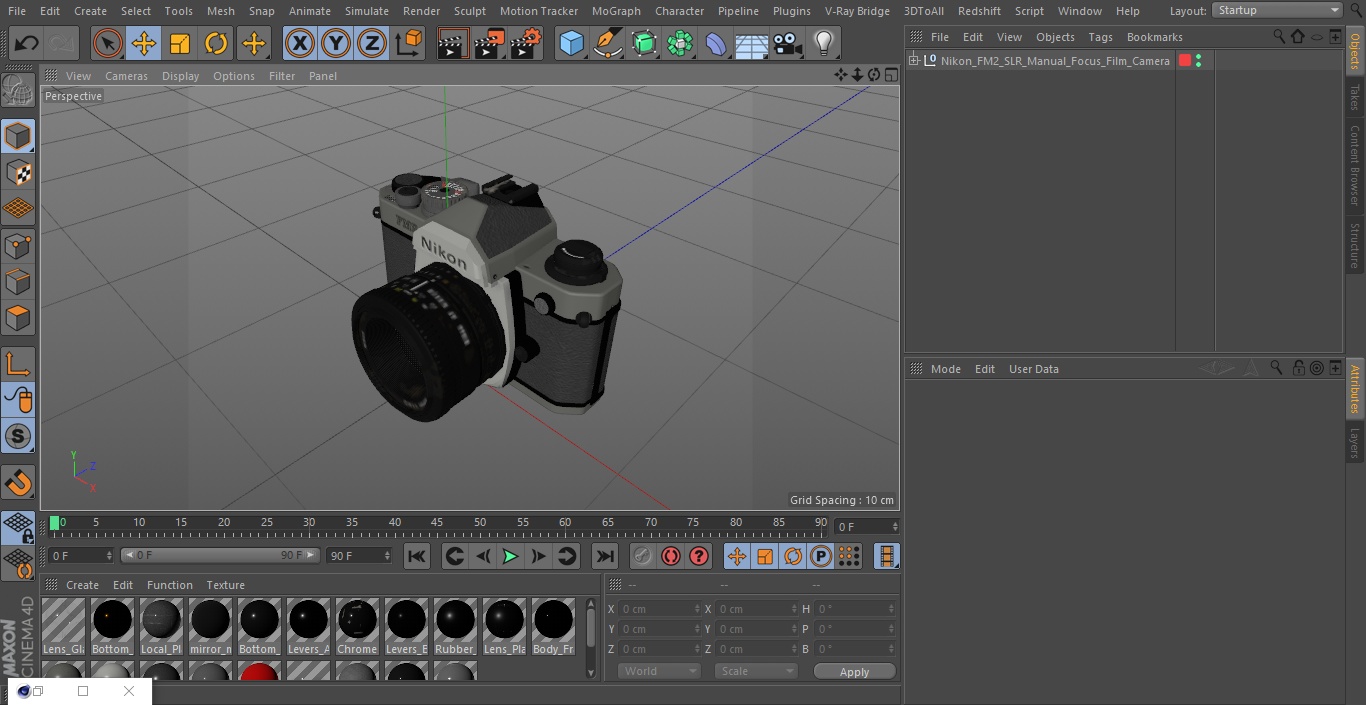This screenshot has width=1366, height=705.
Task: Toggle the Z axis lock
Action: tap(372, 43)
